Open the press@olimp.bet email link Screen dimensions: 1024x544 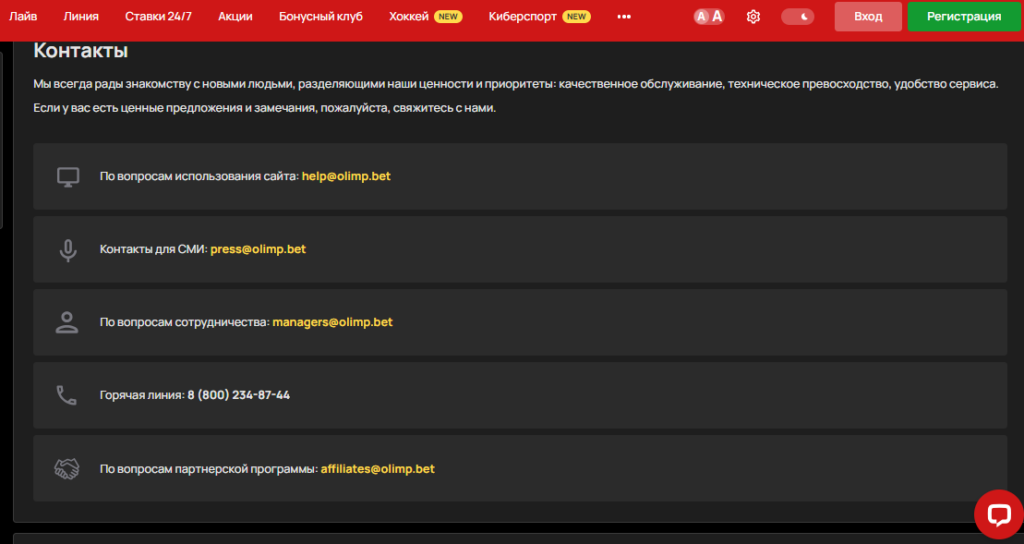258,249
